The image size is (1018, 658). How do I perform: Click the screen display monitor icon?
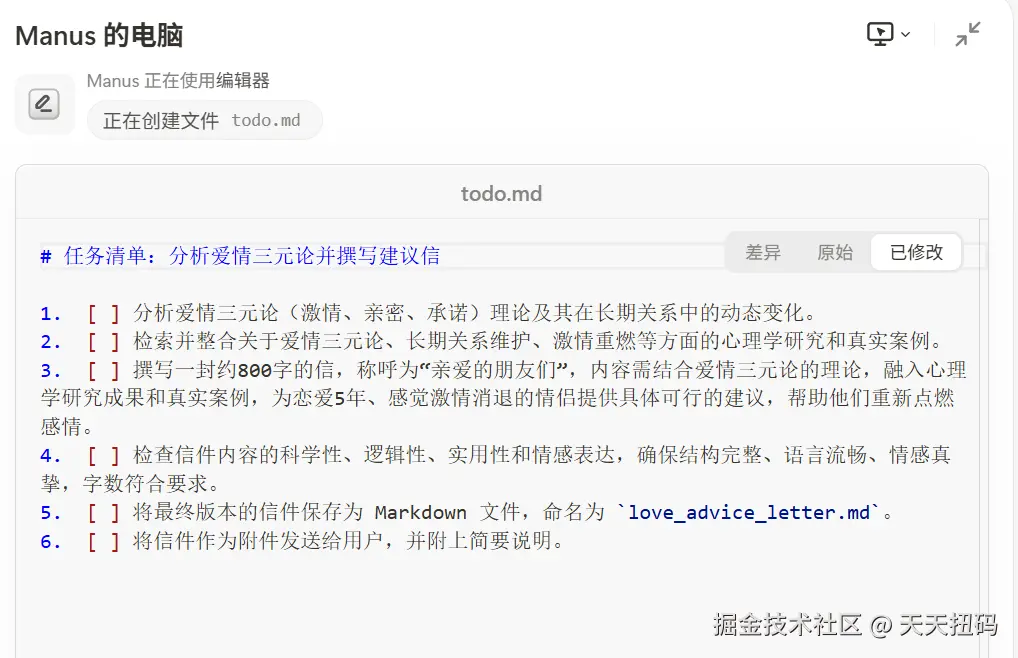880,34
